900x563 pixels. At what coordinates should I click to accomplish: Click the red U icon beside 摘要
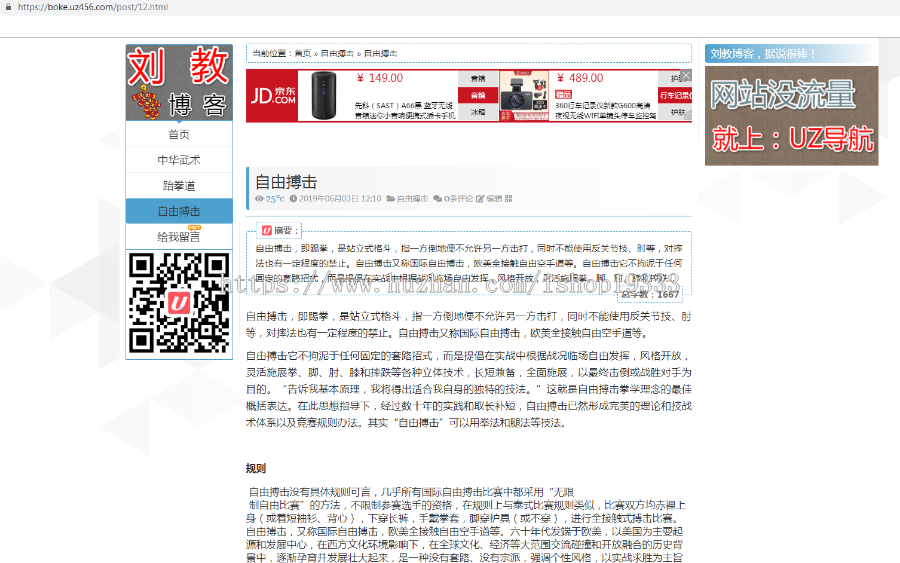click(x=267, y=230)
